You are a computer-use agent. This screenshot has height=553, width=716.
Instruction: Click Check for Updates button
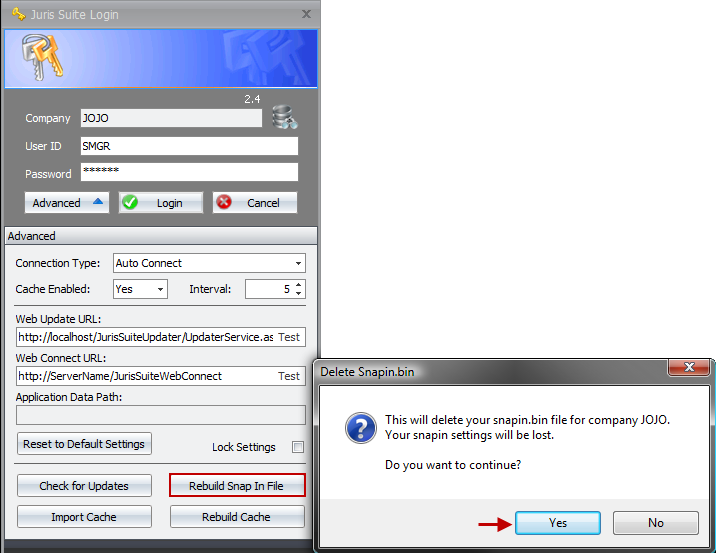click(x=84, y=486)
